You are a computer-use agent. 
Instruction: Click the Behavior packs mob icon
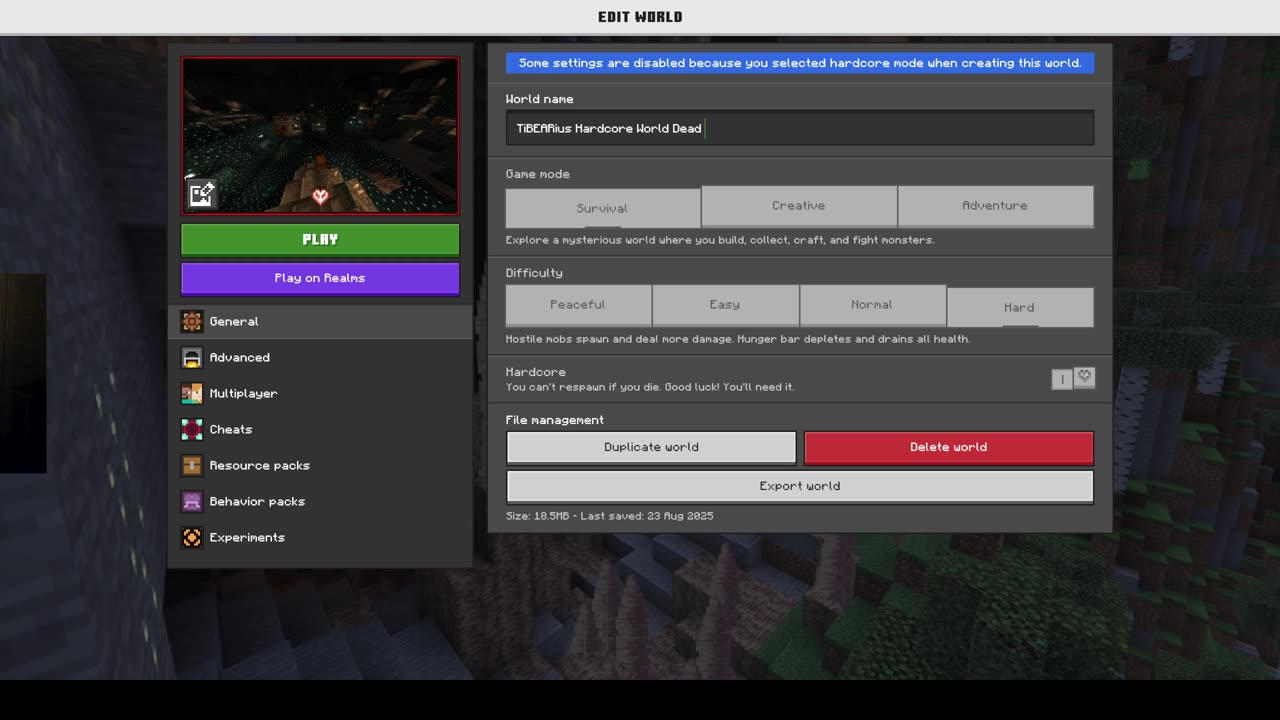click(192, 501)
